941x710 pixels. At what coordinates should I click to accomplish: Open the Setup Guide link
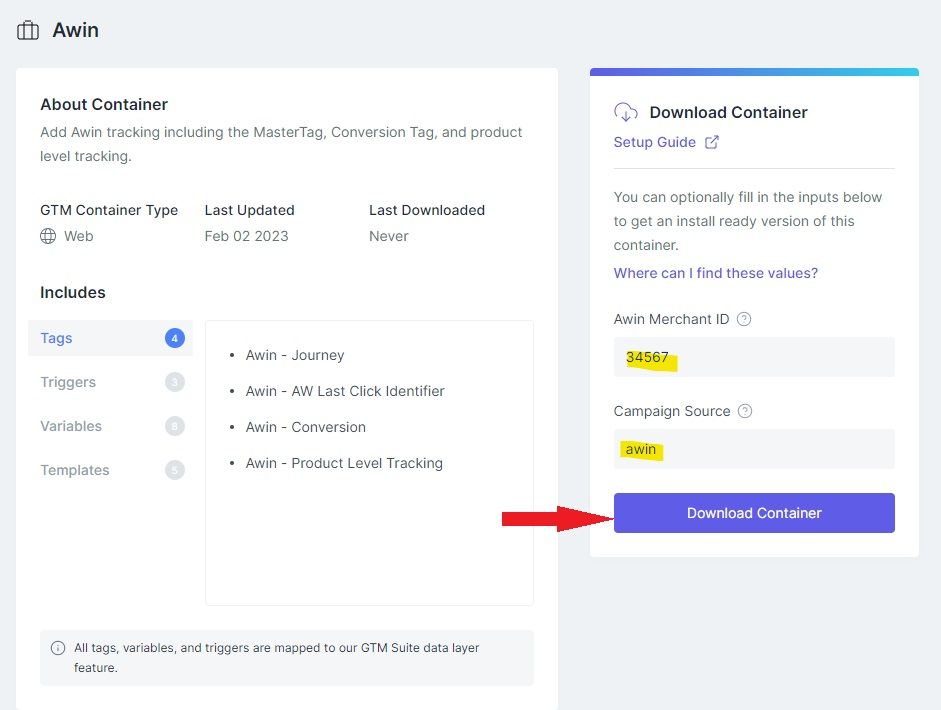tap(655, 142)
